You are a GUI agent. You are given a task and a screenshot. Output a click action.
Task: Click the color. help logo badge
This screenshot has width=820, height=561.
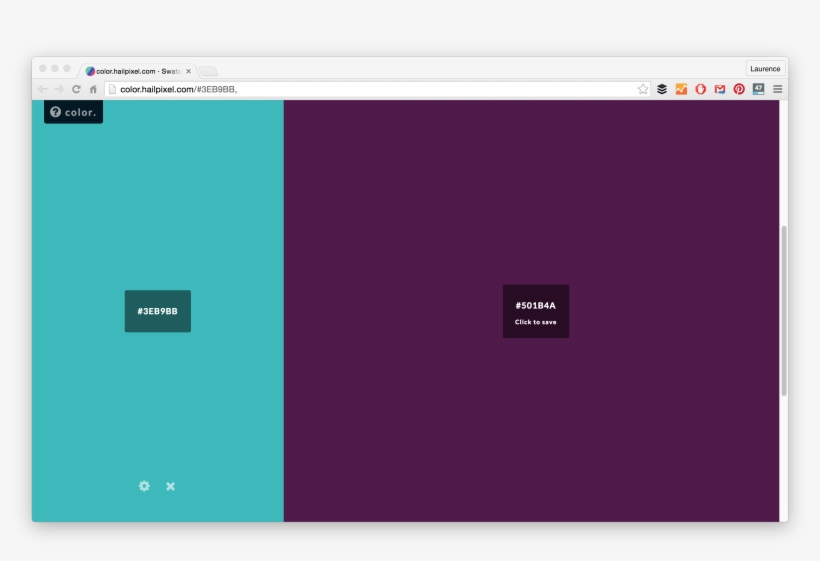[x=73, y=112]
